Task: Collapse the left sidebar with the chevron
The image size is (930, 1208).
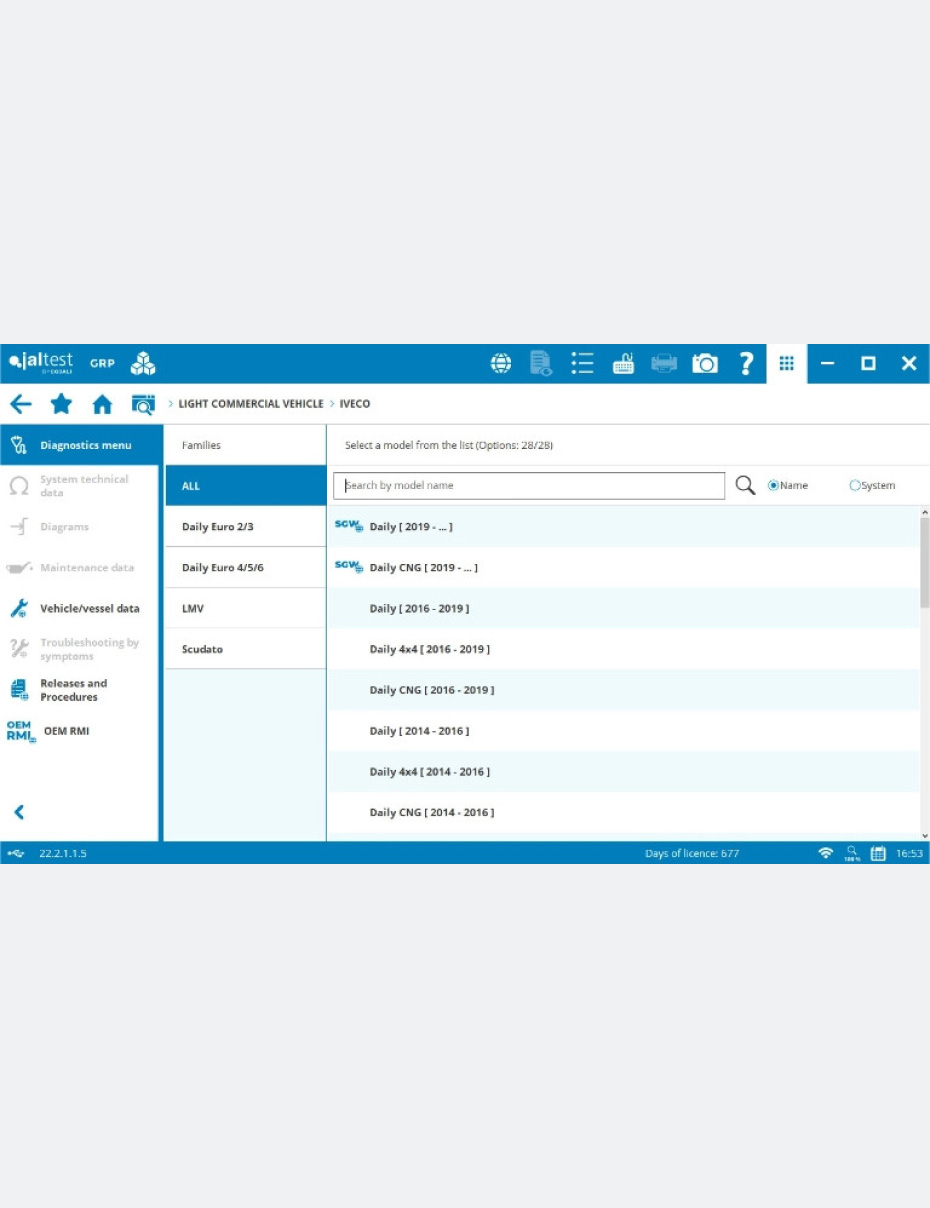Action: click(18, 812)
